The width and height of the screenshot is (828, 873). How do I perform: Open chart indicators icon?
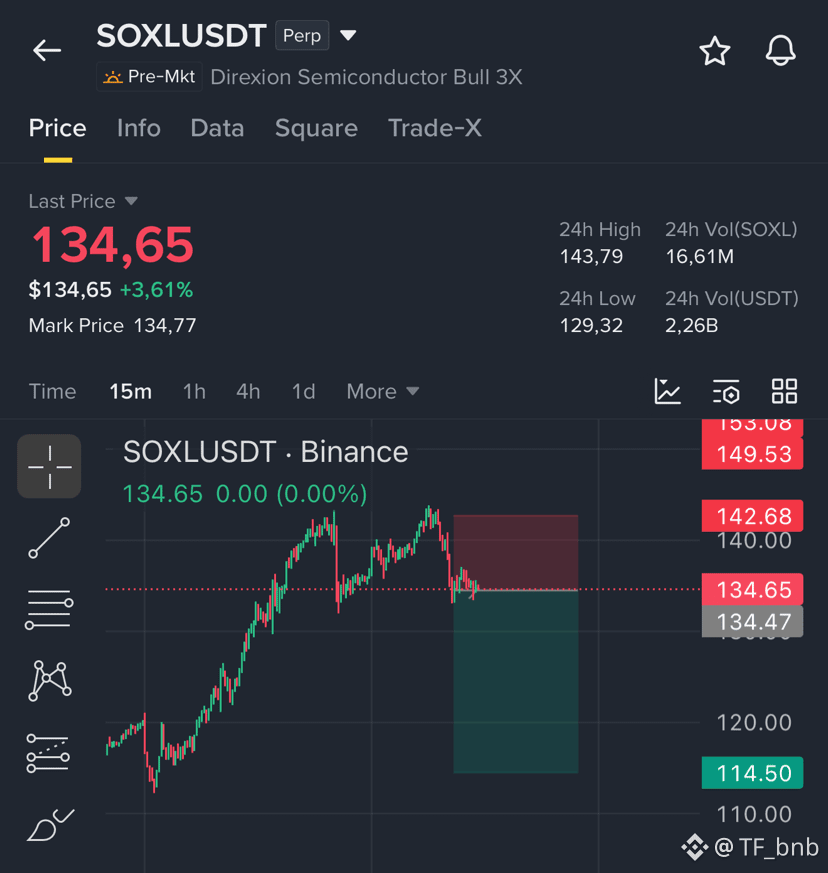[x=667, y=391]
